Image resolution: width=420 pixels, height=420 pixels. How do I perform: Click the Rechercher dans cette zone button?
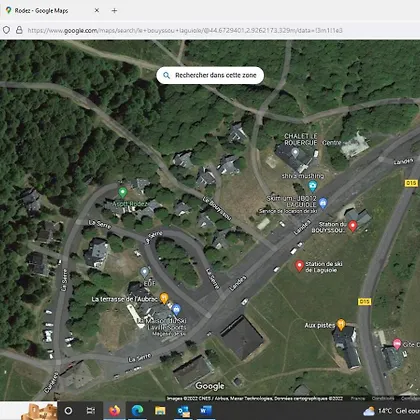click(x=210, y=75)
